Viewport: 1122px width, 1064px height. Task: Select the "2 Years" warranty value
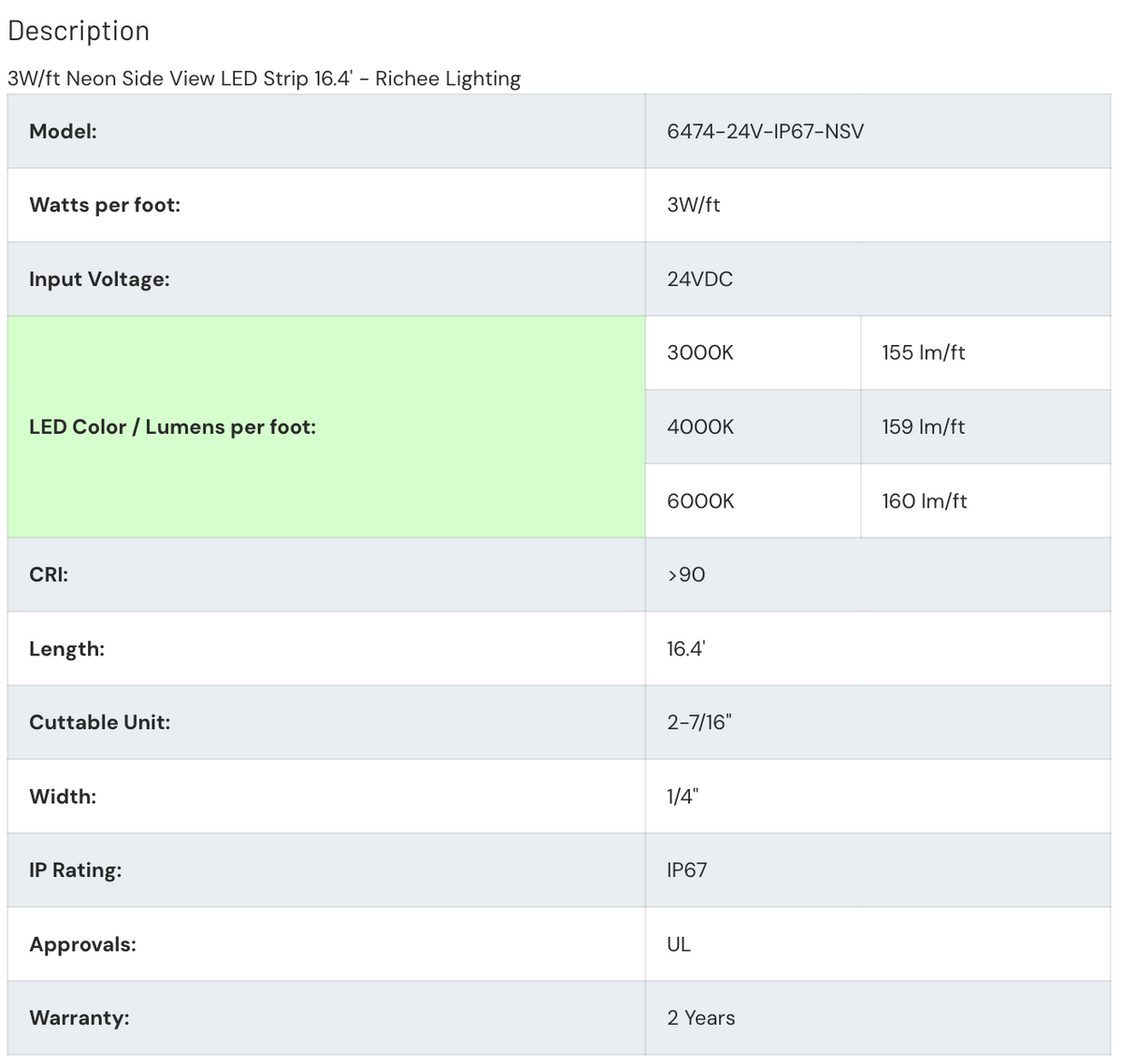click(700, 1017)
